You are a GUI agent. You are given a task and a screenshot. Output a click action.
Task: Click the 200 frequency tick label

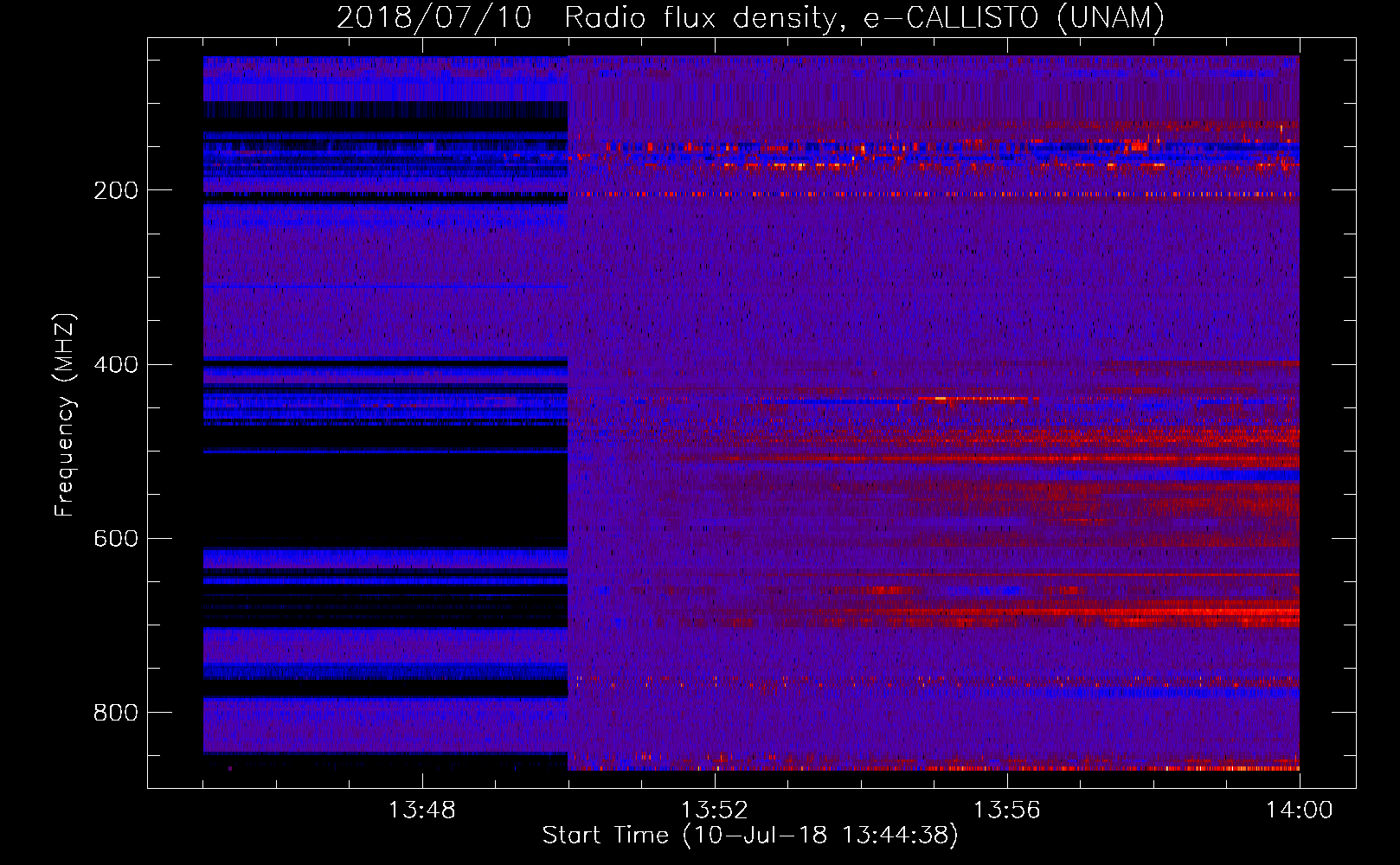pyautogui.click(x=116, y=190)
